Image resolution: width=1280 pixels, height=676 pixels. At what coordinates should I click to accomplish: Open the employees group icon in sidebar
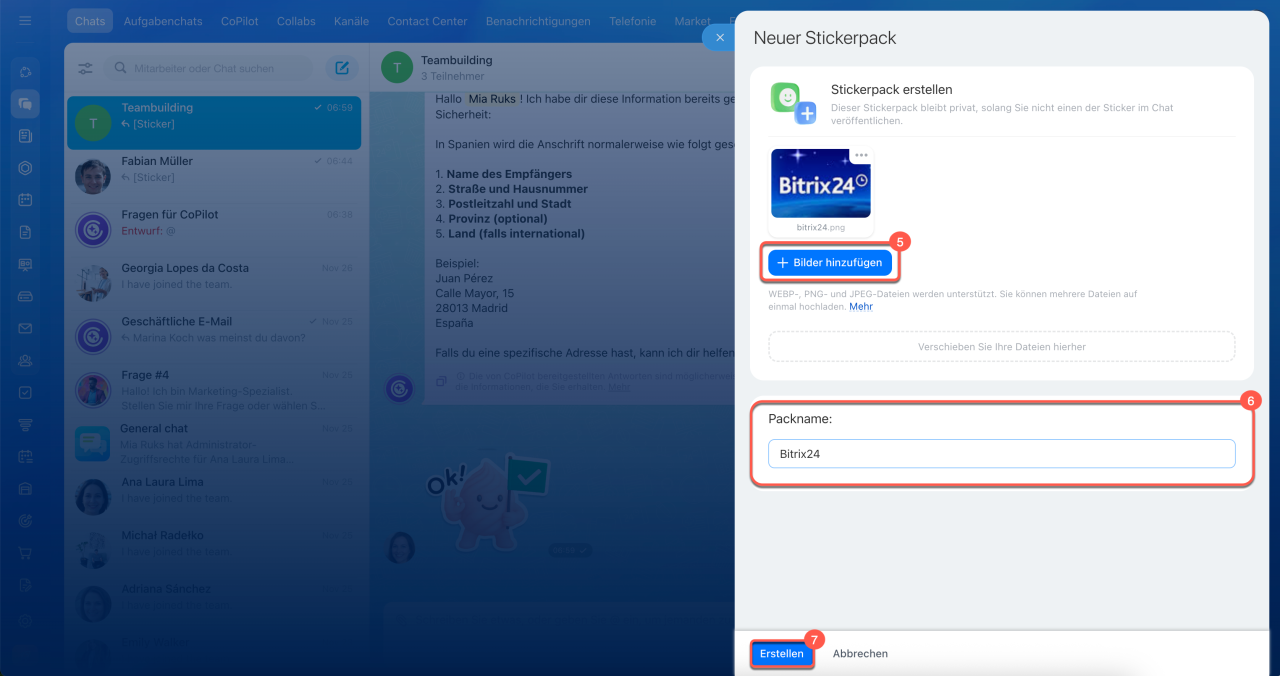click(x=25, y=360)
